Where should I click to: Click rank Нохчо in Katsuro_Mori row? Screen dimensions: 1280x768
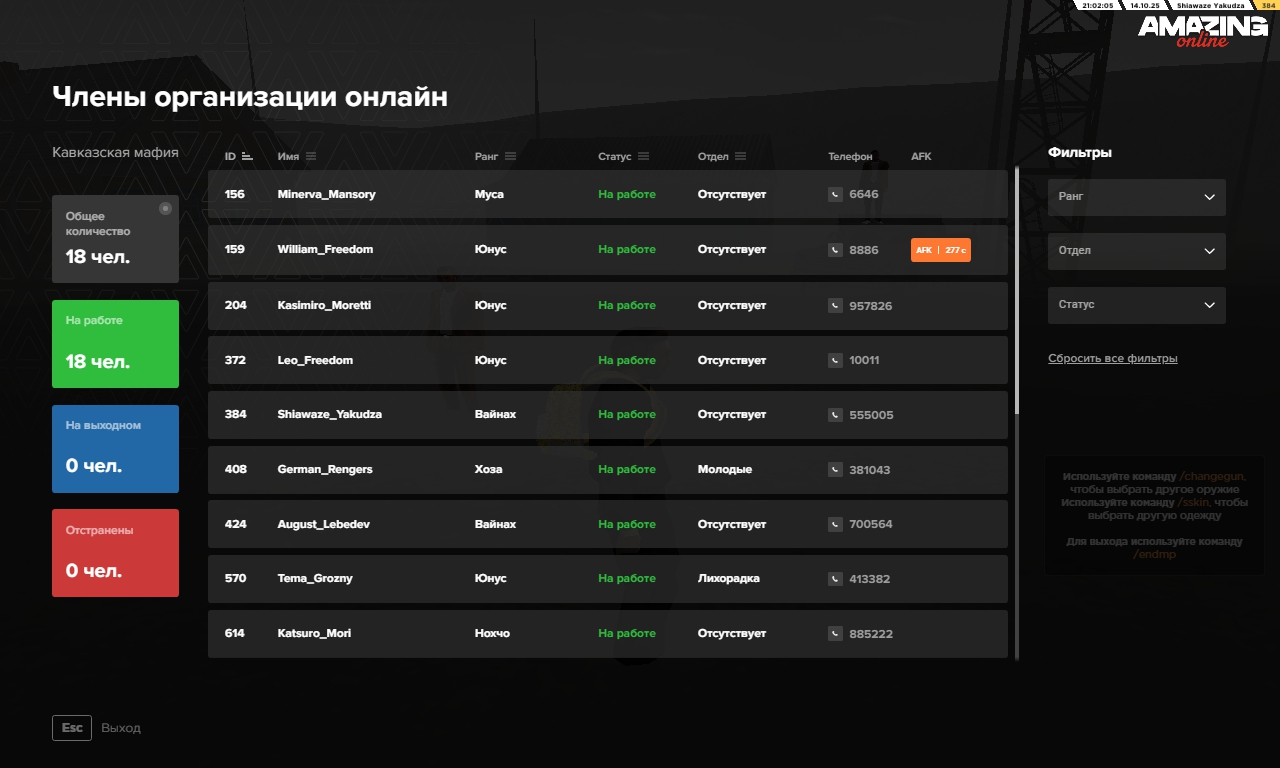click(x=492, y=633)
